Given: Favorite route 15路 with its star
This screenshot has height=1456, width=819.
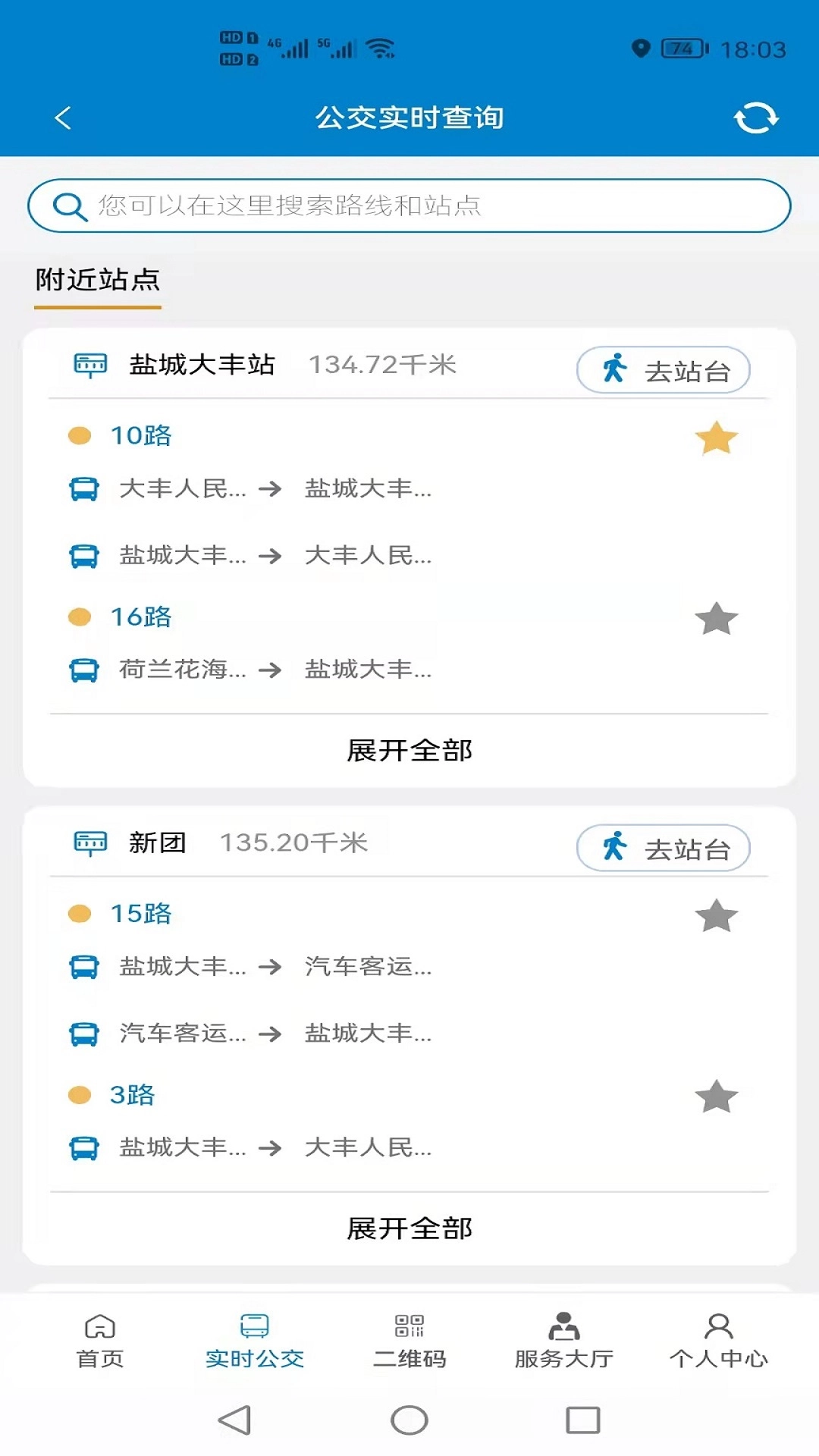Looking at the screenshot, I should [716, 916].
